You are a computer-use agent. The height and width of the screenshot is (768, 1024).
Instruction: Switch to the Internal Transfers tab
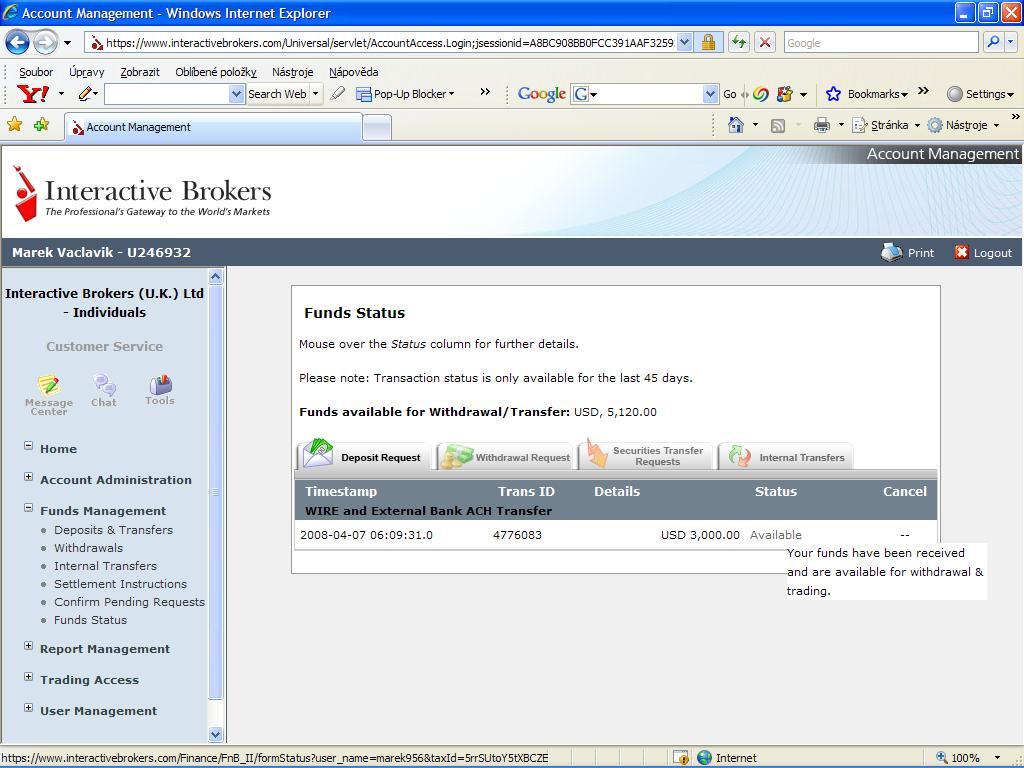786,456
